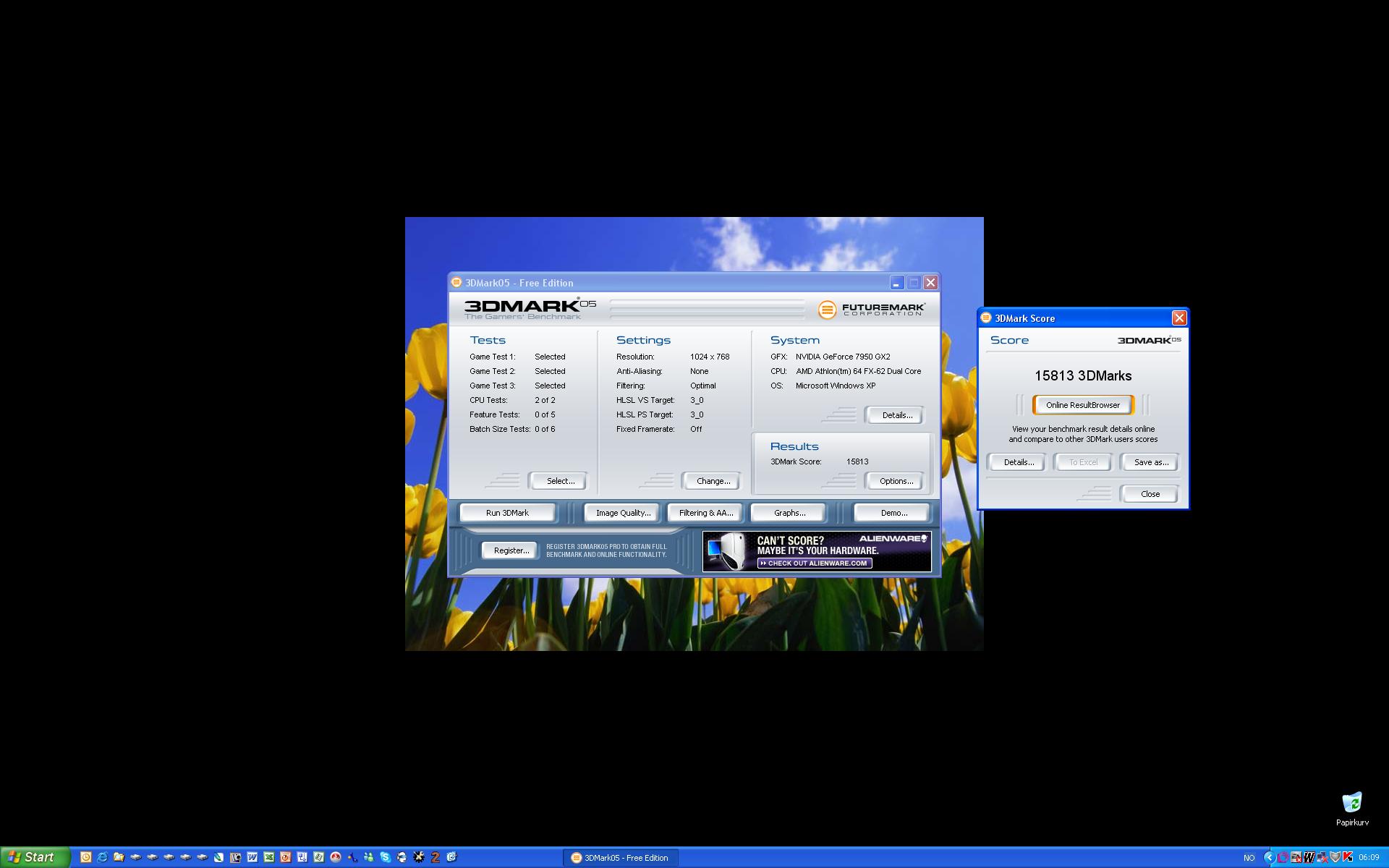Launch the Demo mode
Screen dimensions: 1389x868
click(x=893, y=513)
